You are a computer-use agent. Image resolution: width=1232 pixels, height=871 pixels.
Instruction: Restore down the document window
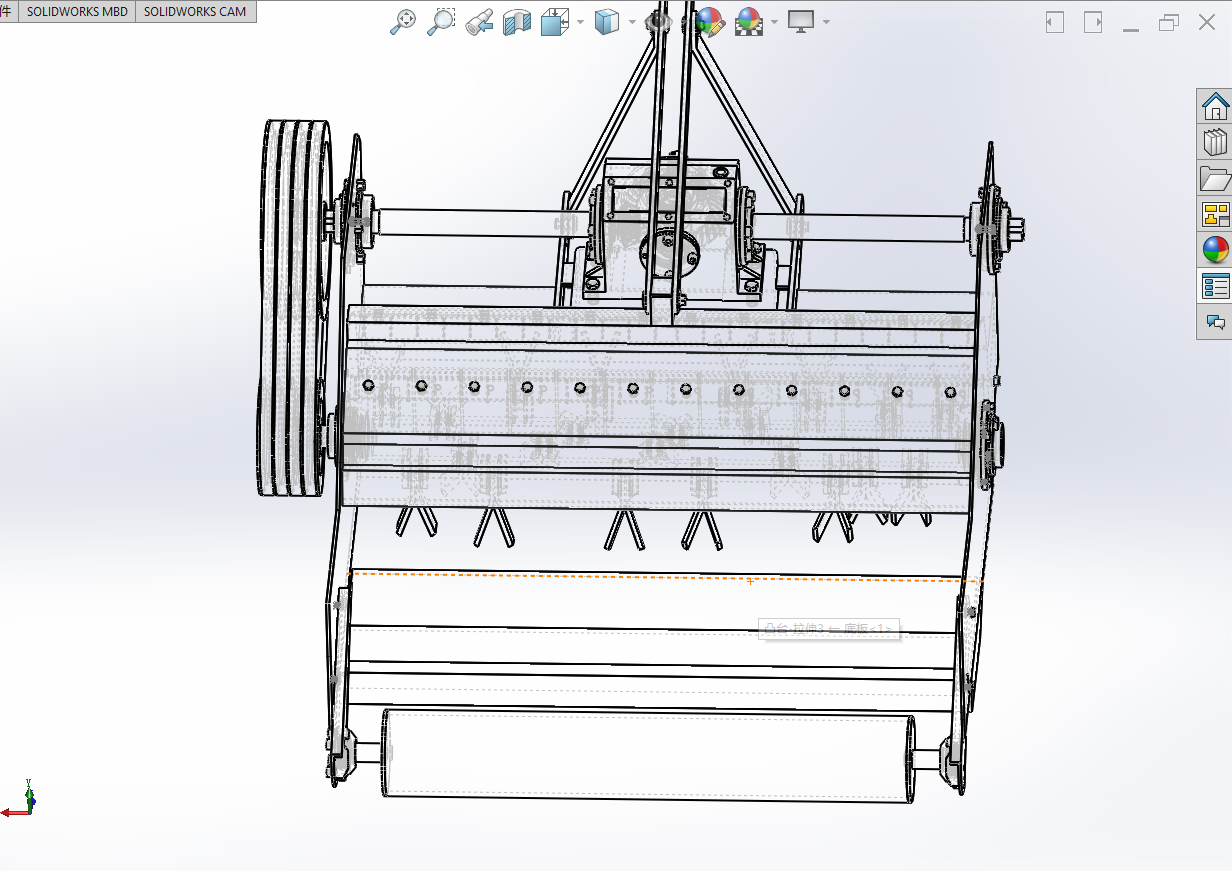[x=1169, y=22]
